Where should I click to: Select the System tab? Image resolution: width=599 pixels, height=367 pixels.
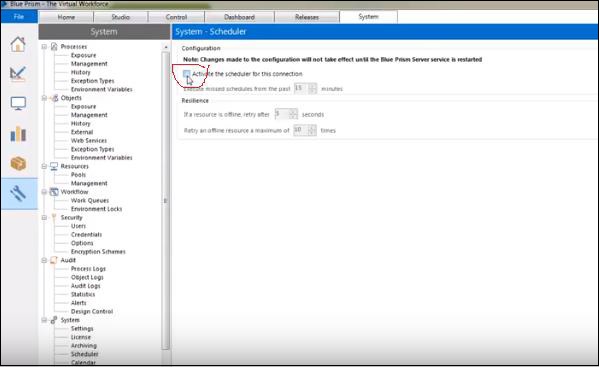pos(368,16)
